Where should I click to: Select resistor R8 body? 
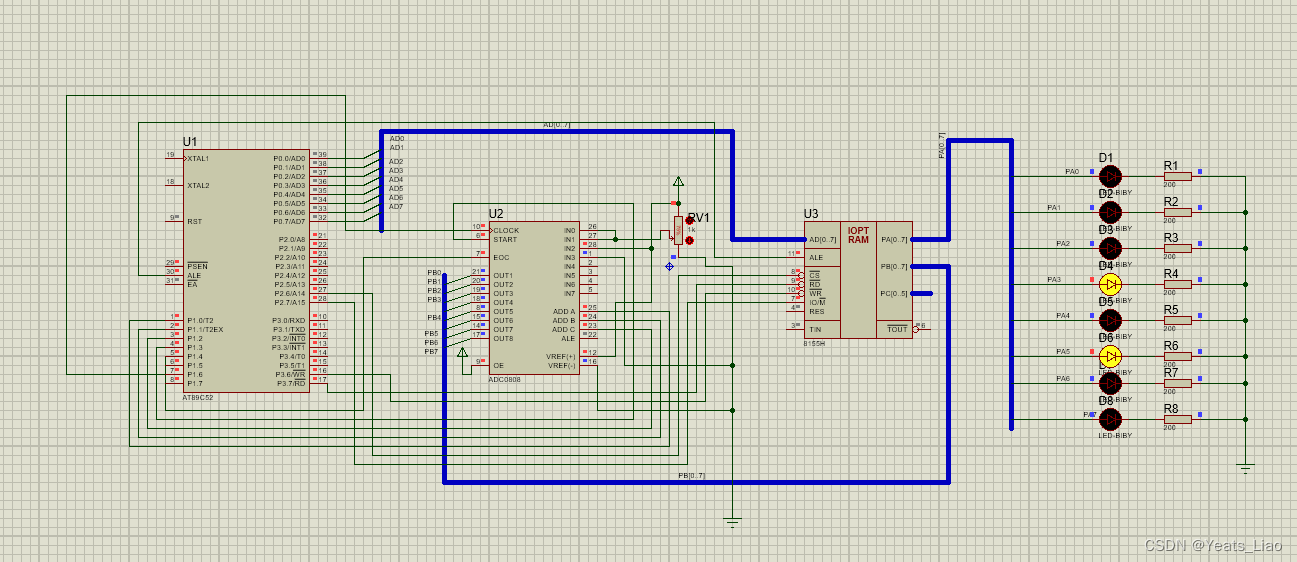pyautogui.click(x=1177, y=419)
